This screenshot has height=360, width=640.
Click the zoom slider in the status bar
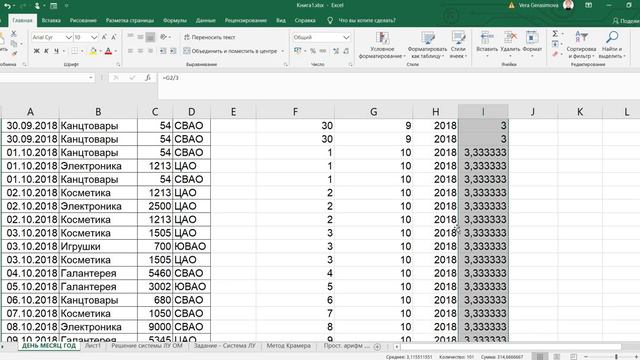(x=616, y=357)
